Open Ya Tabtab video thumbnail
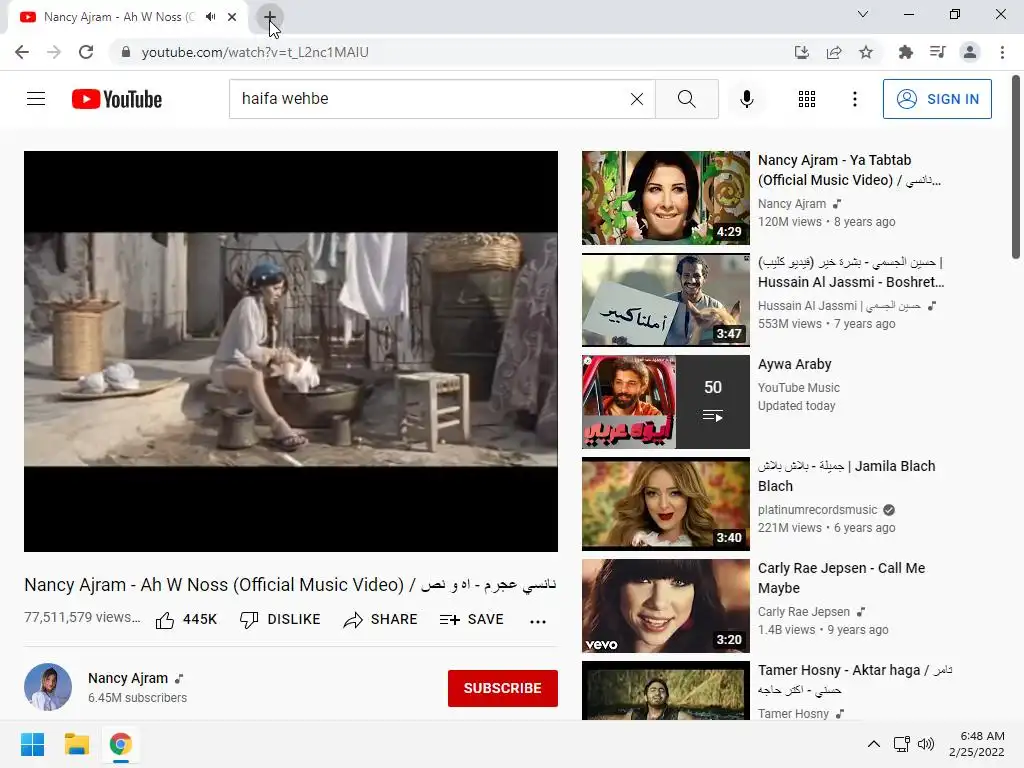Screen dimensions: 1024x768 tap(665, 198)
